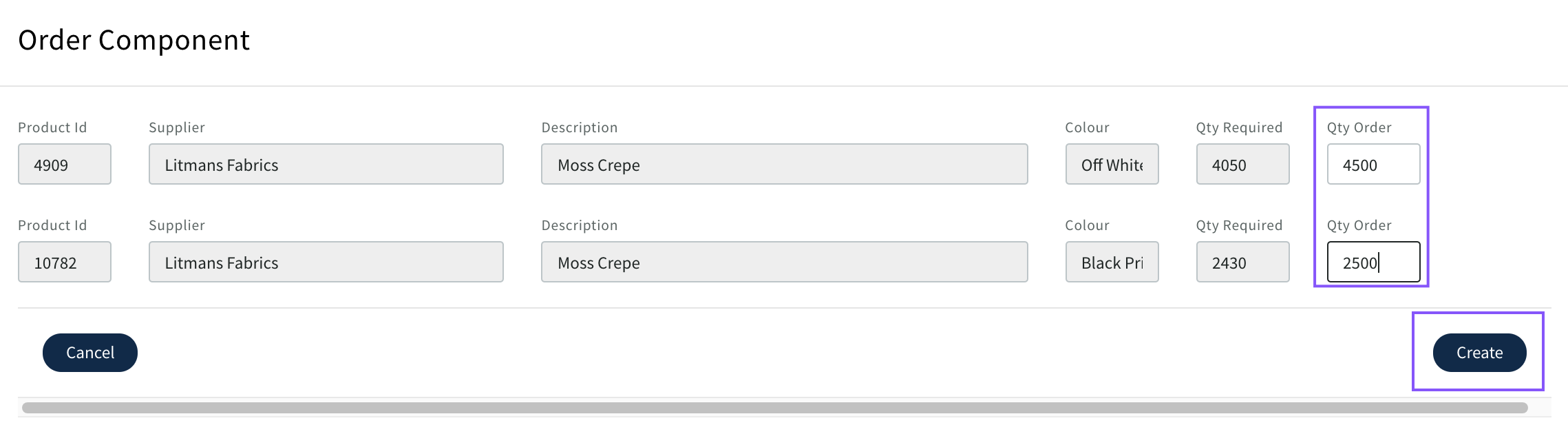Screen dimensions: 1568x434
Task: Click the Qty Required field showing 2430
Action: click(x=1242, y=262)
